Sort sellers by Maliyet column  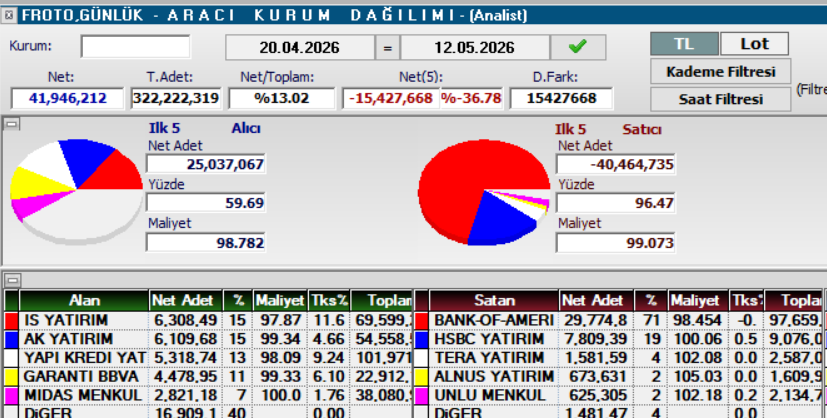698,300
